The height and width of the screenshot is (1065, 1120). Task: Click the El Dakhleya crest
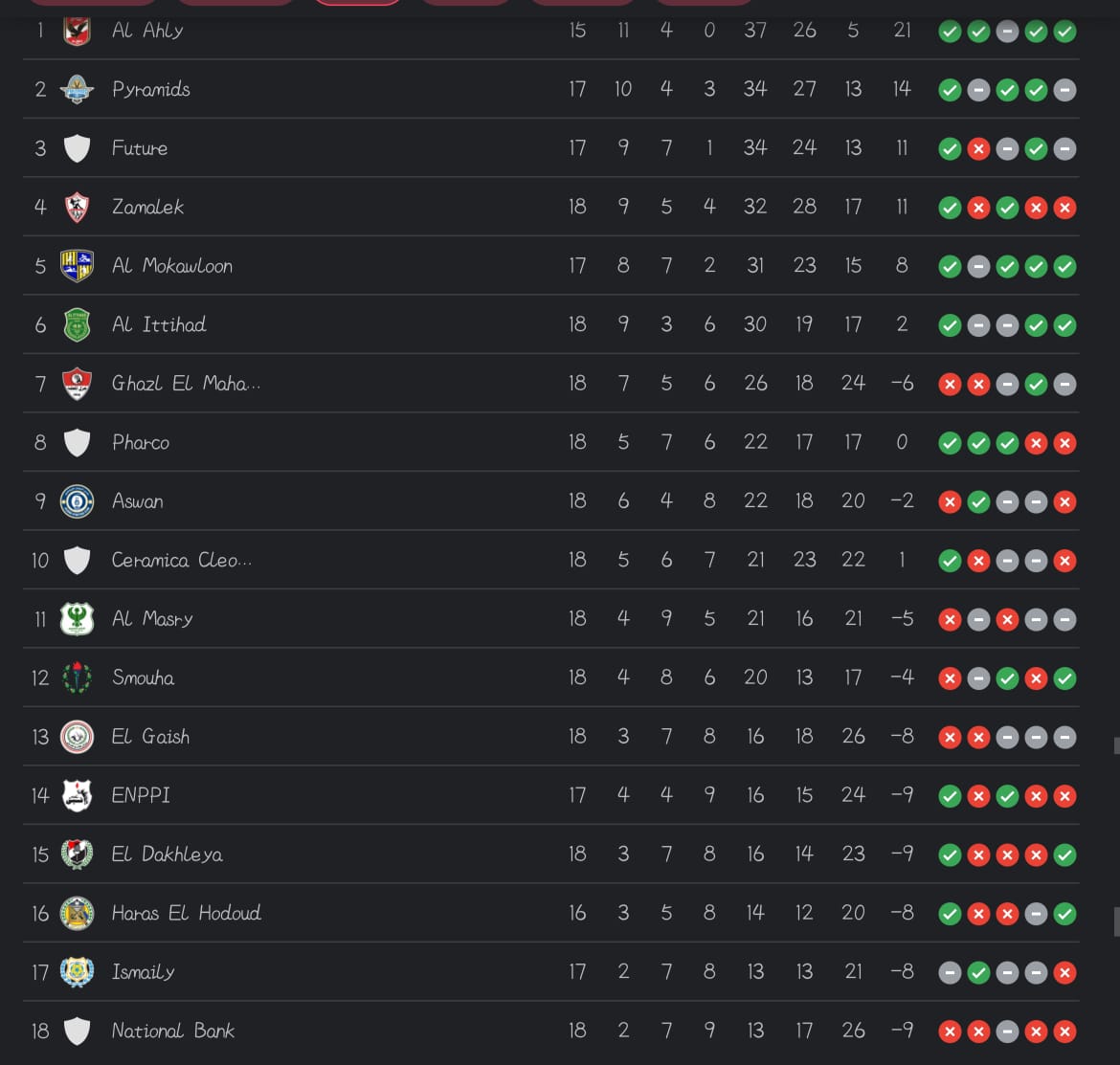[x=77, y=854]
